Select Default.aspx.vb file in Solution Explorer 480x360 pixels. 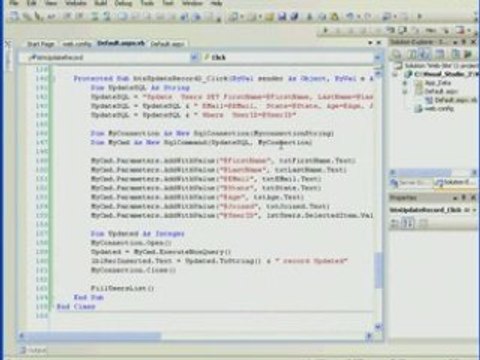451,100
